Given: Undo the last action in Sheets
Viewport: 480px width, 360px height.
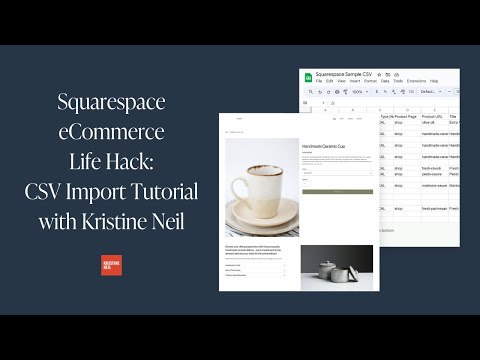Looking at the screenshot, I should 320,92.
